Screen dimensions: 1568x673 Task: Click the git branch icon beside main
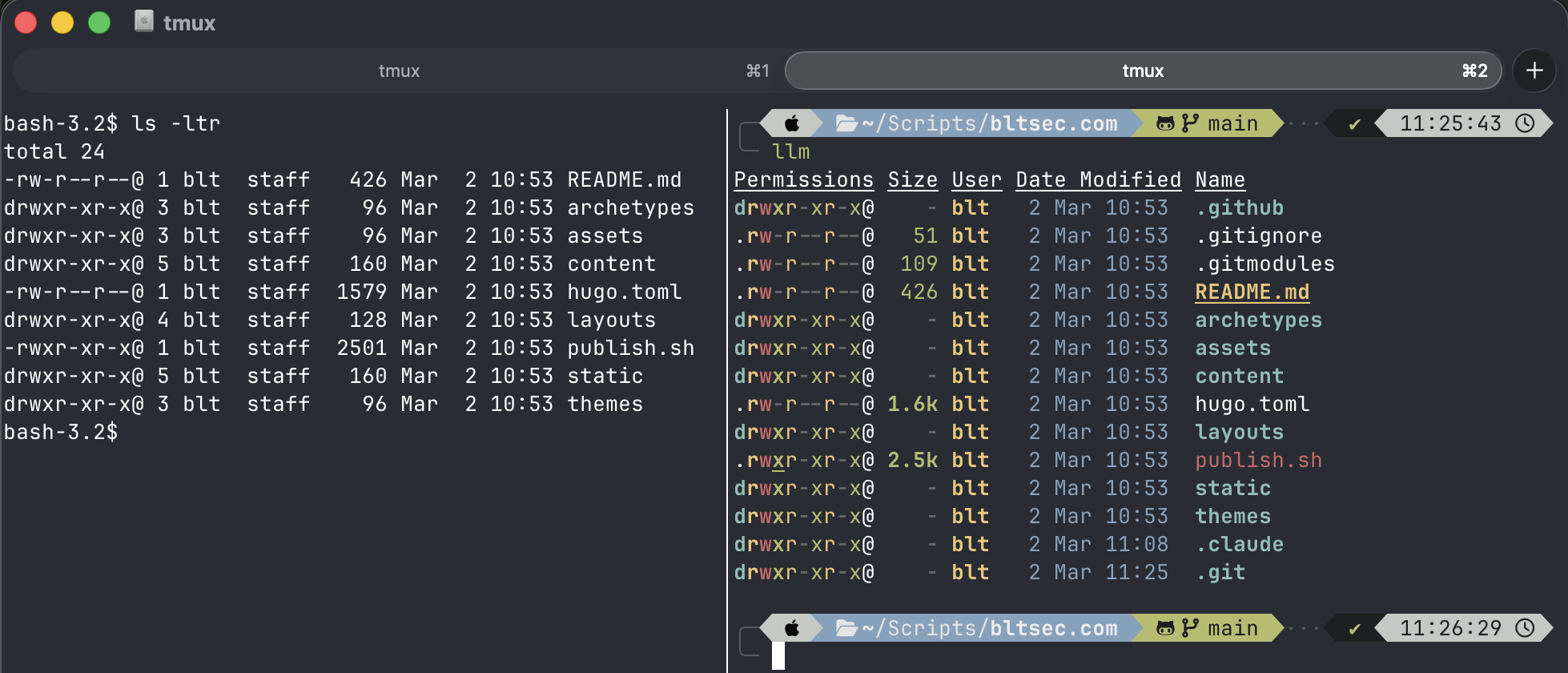(1190, 123)
